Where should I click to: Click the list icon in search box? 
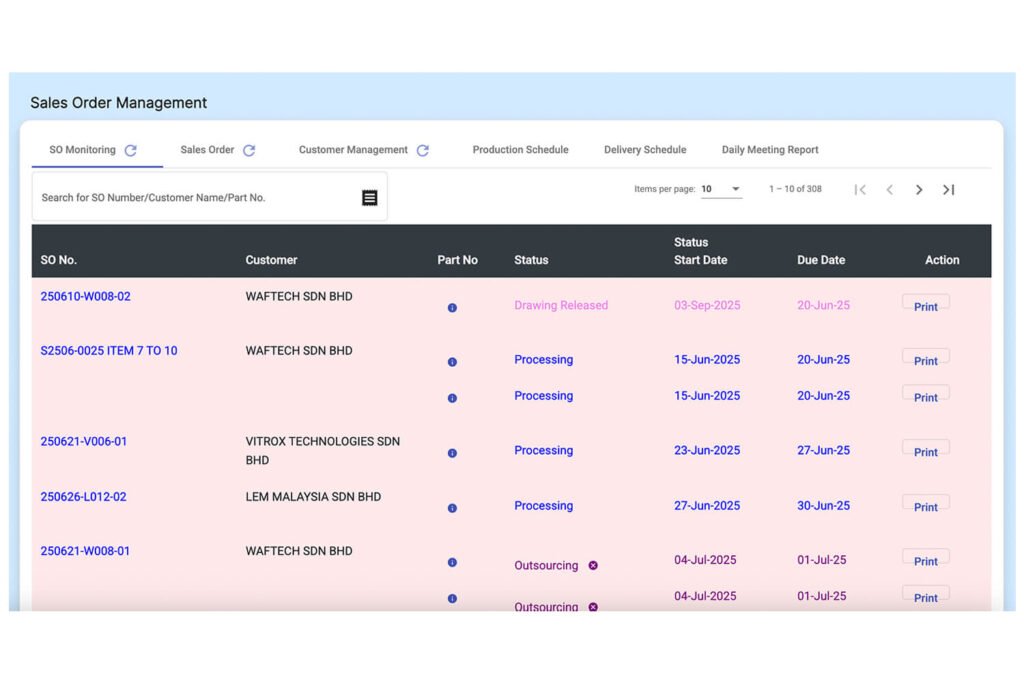[x=369, y=198]
